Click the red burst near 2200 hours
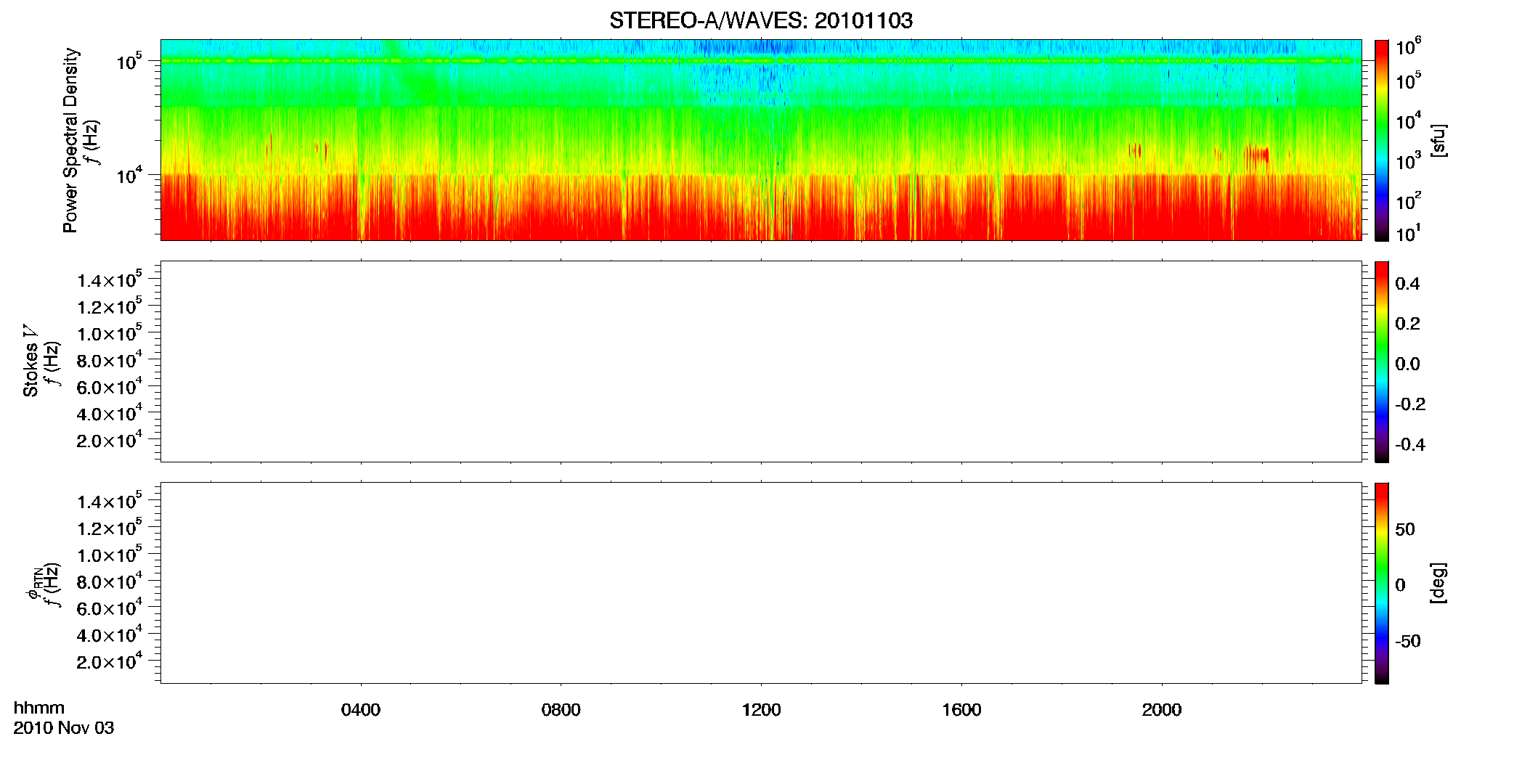Image resolution: width=1522 pixels, height=784 pixels. (x=1258, y=155)
